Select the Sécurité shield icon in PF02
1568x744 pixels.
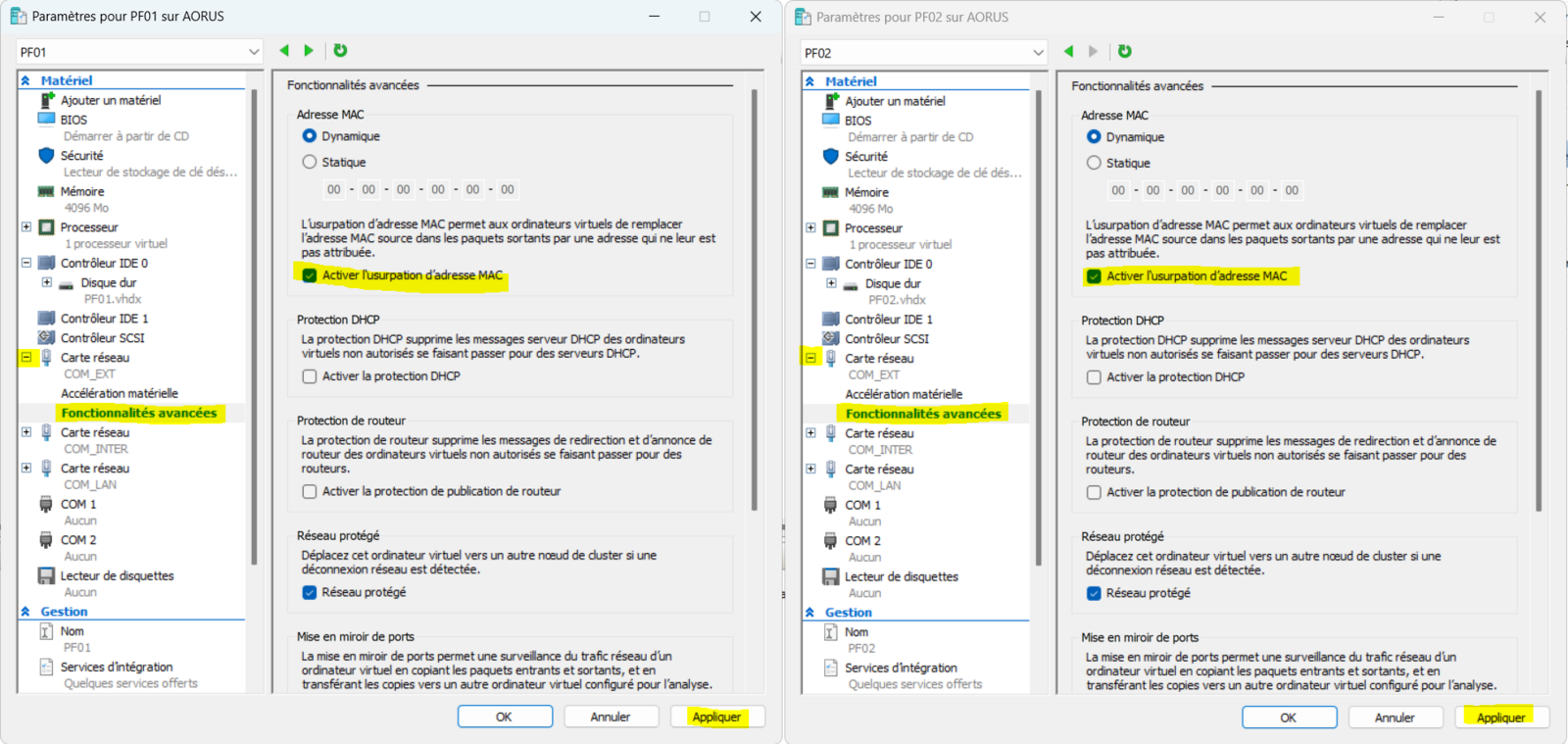coord(831,157)
